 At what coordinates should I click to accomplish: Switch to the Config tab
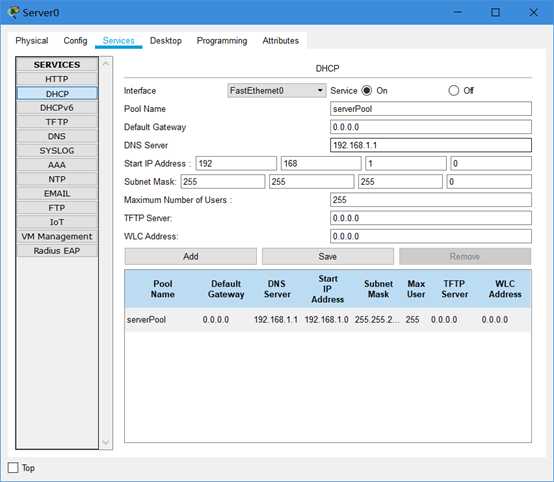click(75, 41)
